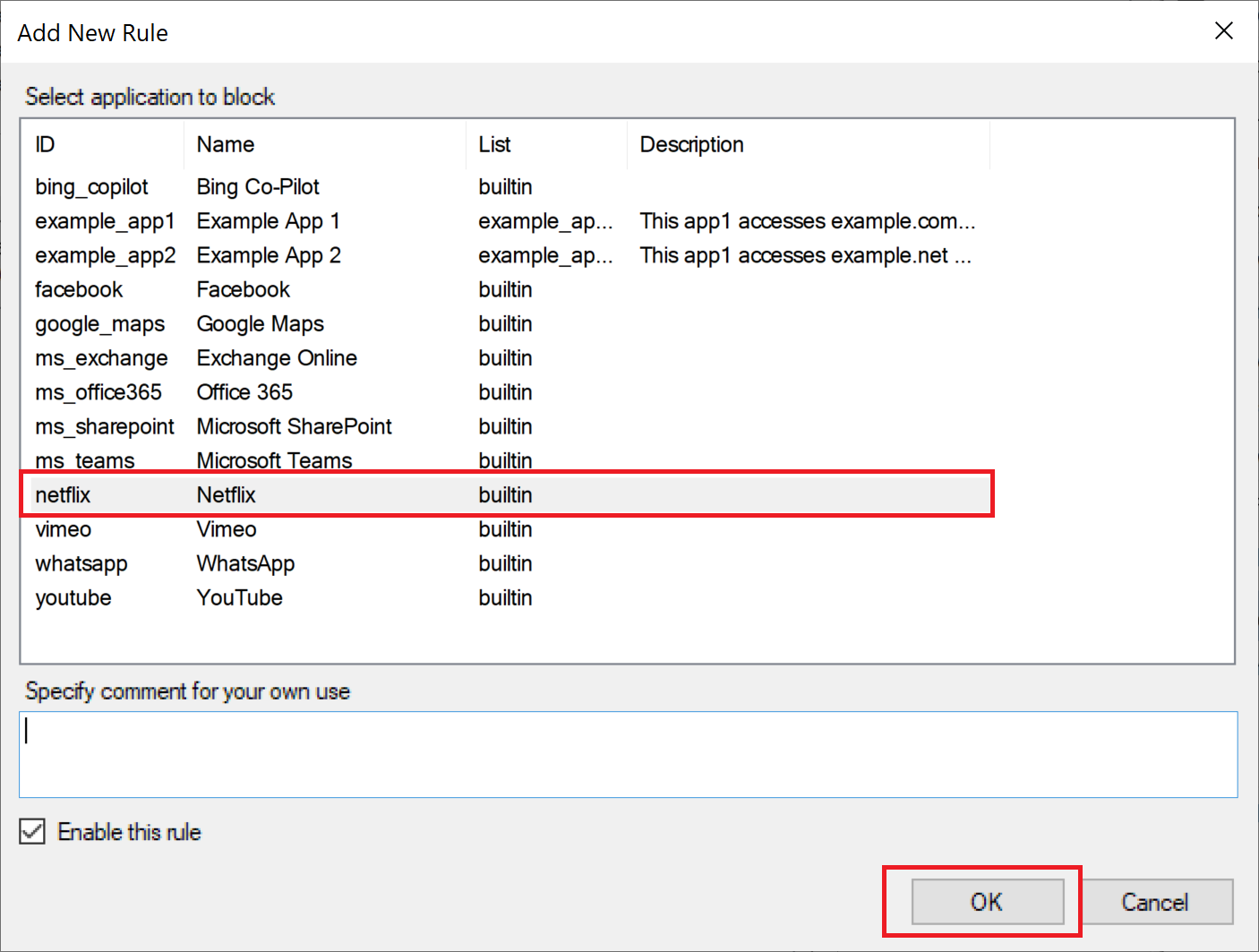This screenshot has height=952, width=1259.
Task: Click the 'This app1 accesses example.com...' description
Action: point(808,221)
